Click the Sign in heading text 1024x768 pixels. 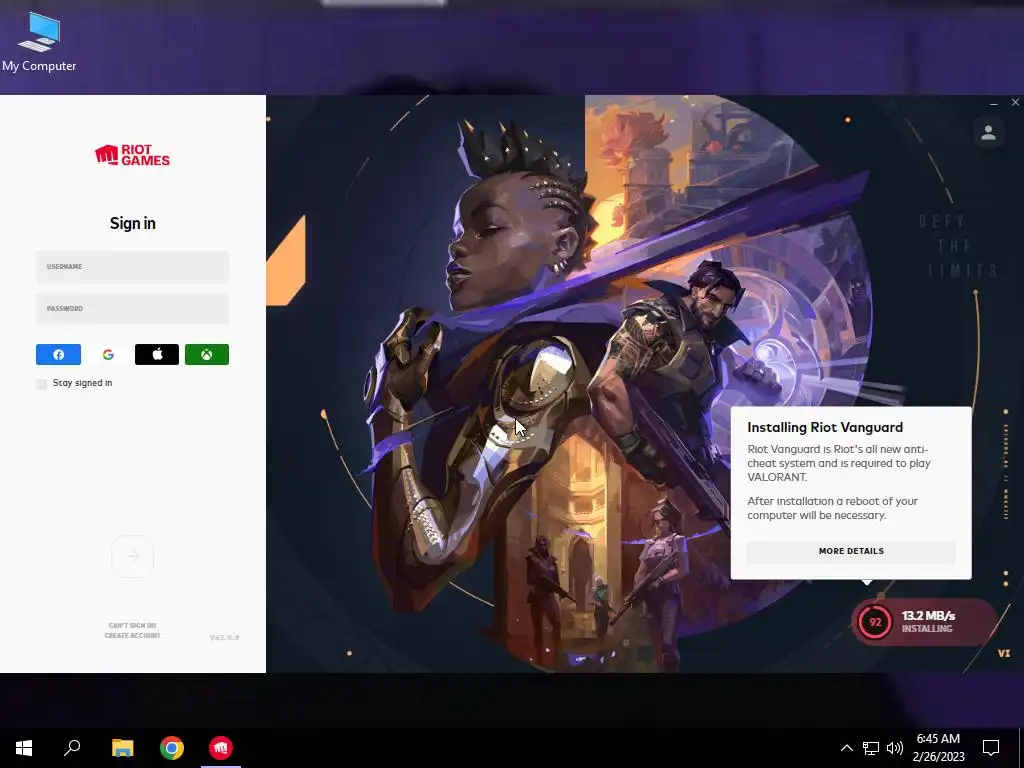(133, 223)
